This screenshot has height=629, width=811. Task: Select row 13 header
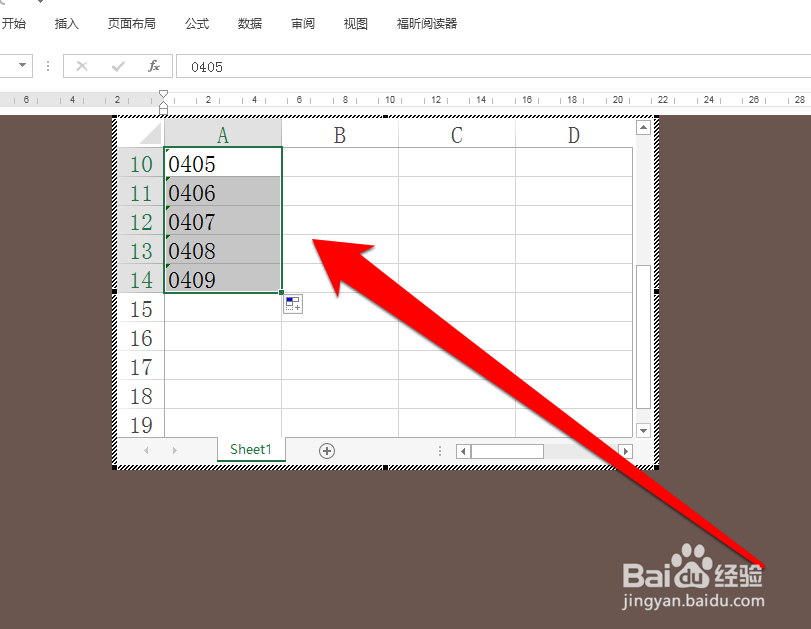141,251
